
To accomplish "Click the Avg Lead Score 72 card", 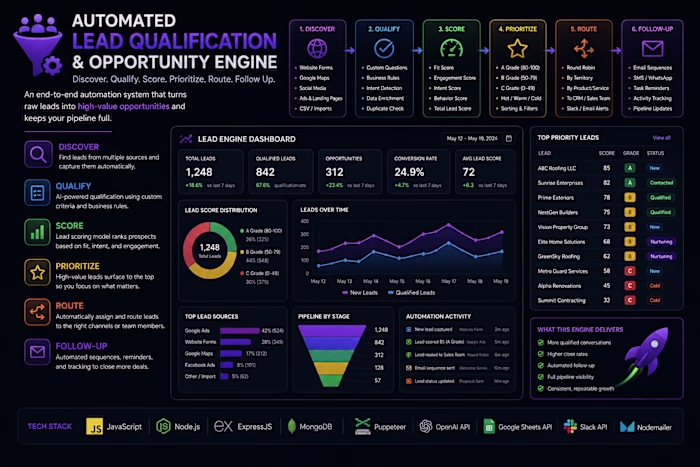I will click(486, 172).
